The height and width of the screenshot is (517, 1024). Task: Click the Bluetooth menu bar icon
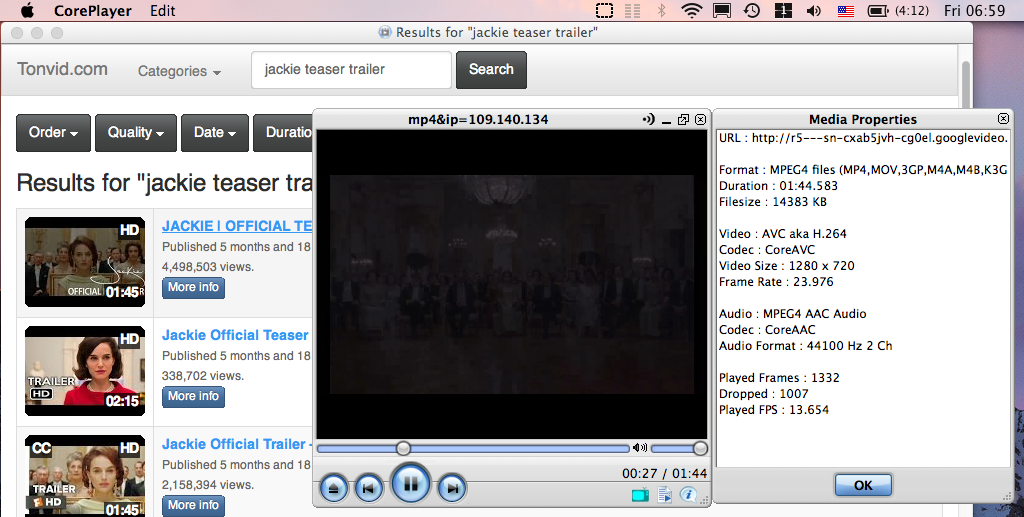pyautogui.click(x=661, y=10)
